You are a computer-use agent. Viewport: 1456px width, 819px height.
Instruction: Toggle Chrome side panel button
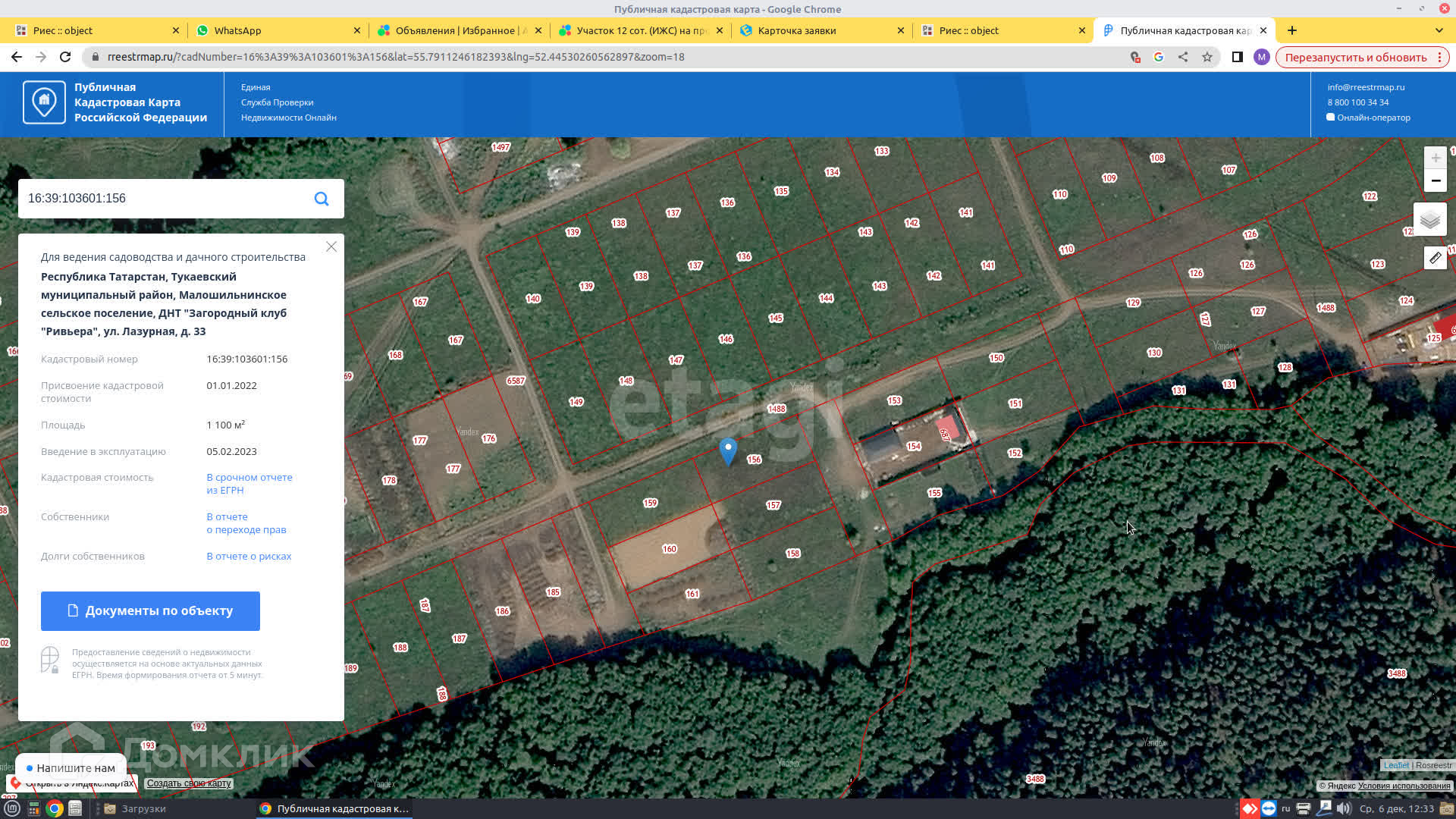pos(1237,57)
